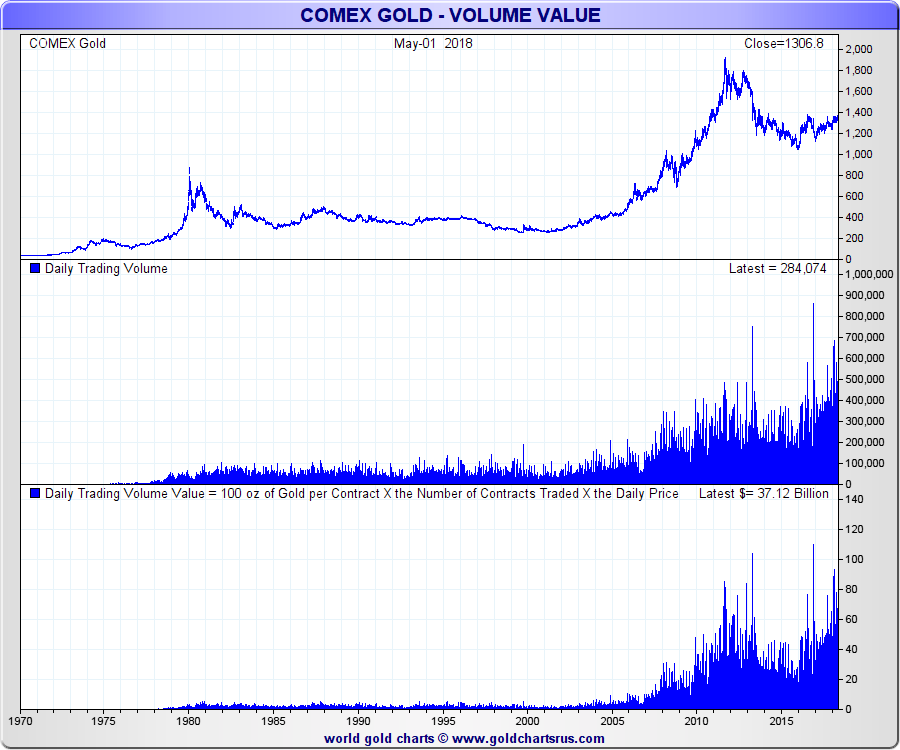Click the Daily Trading Volume label
Image resolution: width=900 pixels, height=750 pixels.
click(x=106, y=269)
